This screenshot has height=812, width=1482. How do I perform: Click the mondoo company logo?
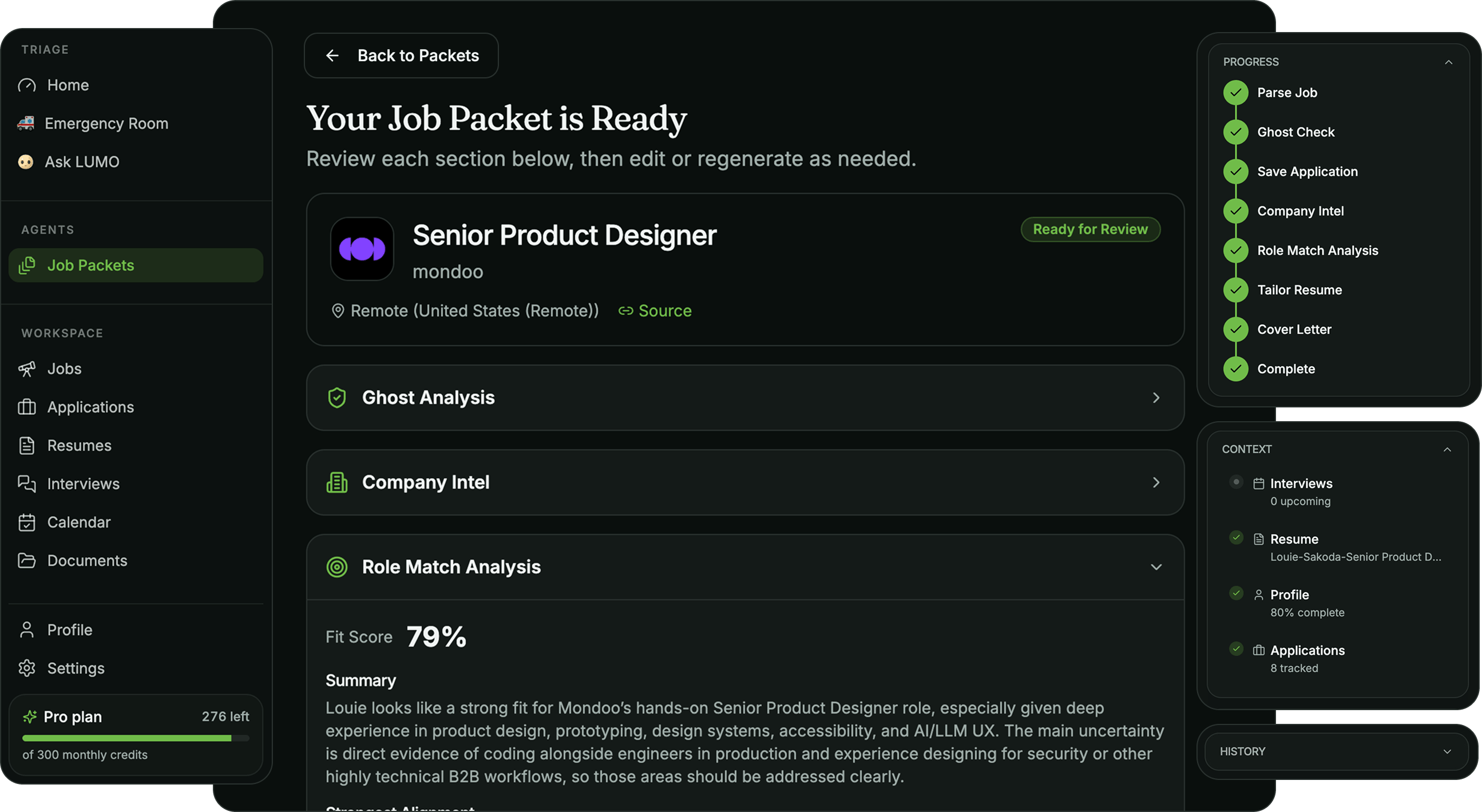coord(362,249)
